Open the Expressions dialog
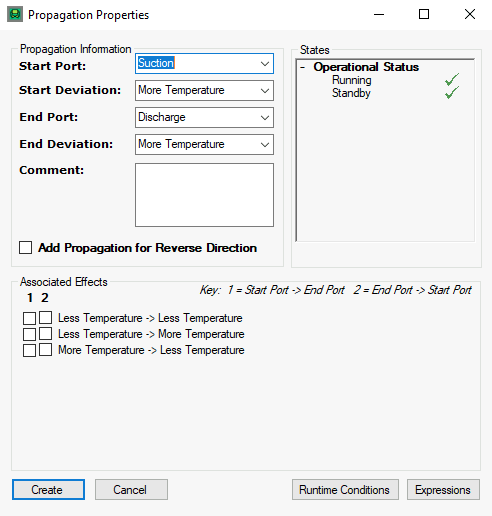This screenshot has width=492, height=516. (443, 489)
